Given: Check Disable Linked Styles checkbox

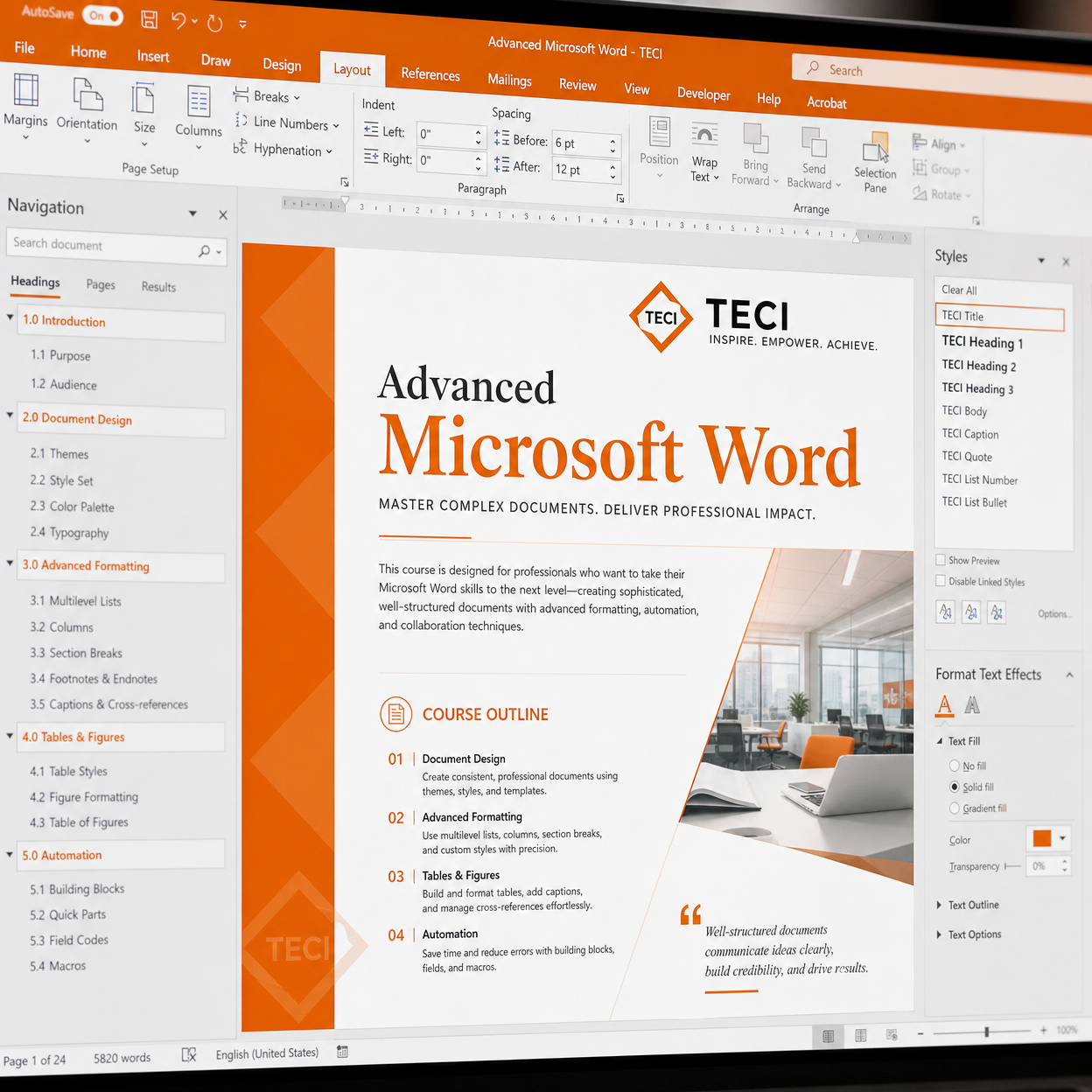Looking at the screenshot, I should click(x=941, y=581).
